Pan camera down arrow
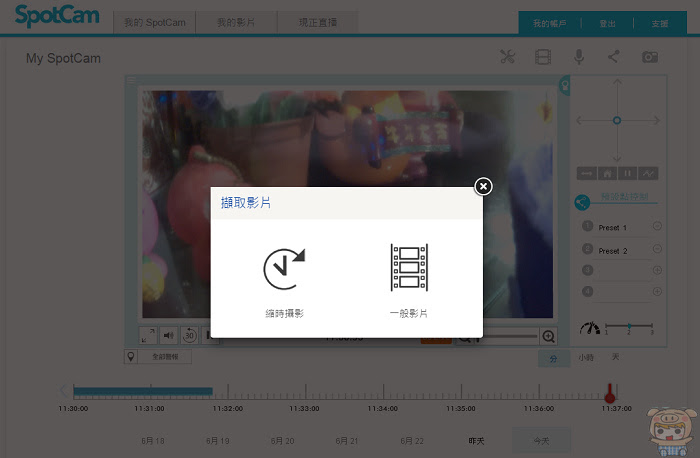 [617, 157]
